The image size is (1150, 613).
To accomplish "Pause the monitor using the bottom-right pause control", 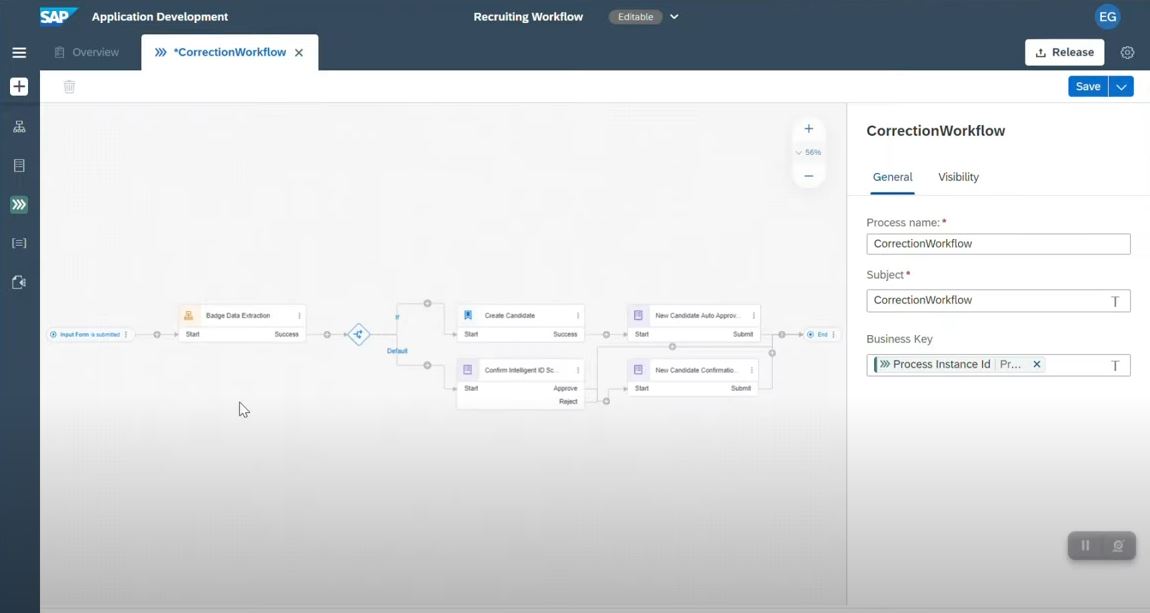I will pos(1085,545).
